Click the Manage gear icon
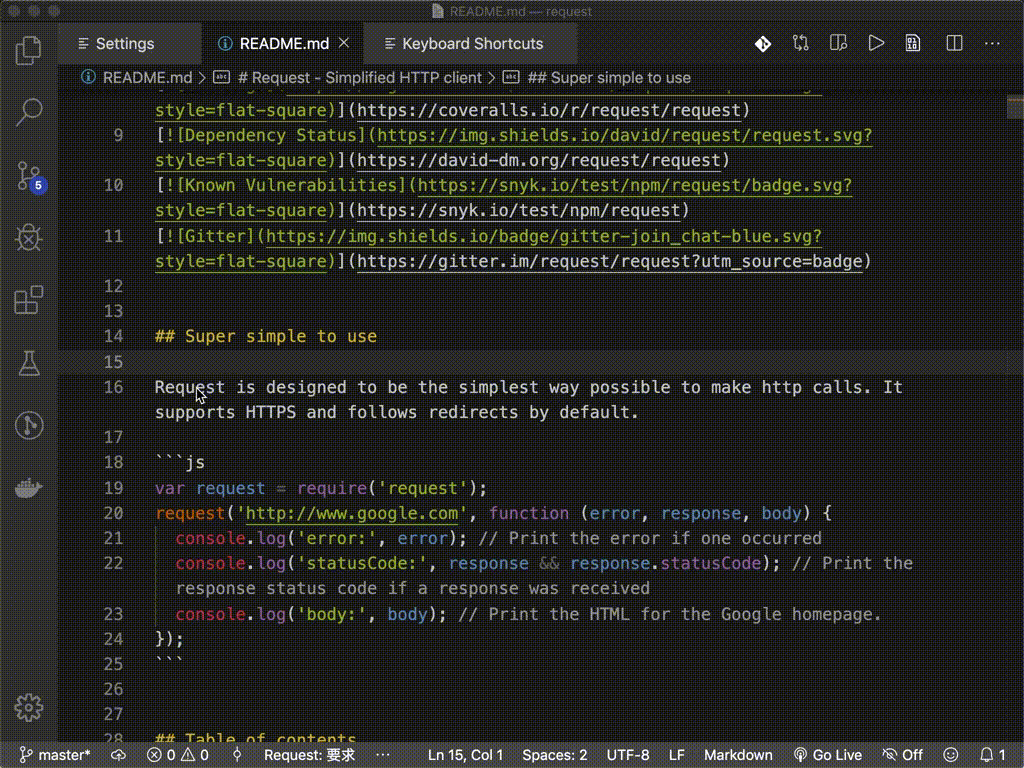Screen dimensions: 1024x768 click(x=29, y=707)
